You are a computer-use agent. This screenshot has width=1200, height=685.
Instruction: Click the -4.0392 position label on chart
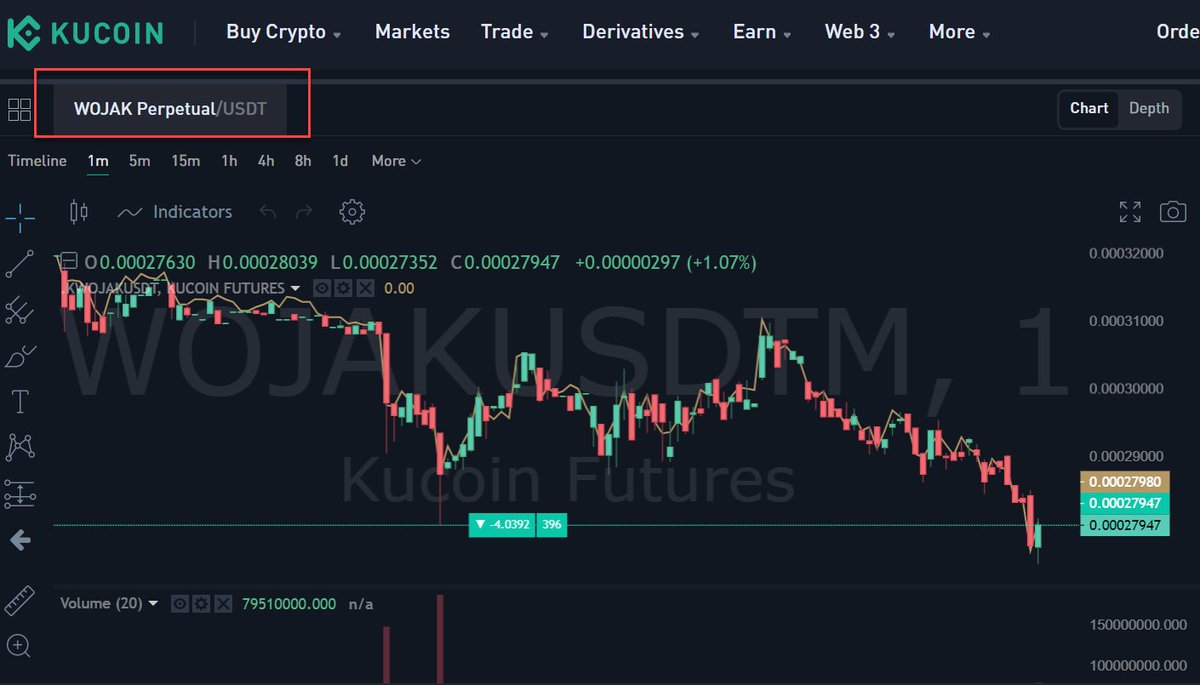pyautogui.click(x=502, y=525)
